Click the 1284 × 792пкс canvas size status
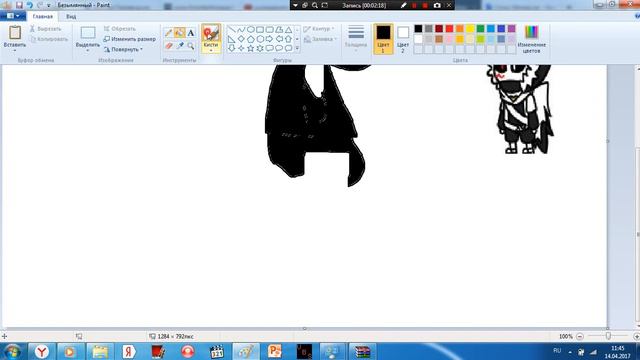640x360 pixels. click(171, 336)
